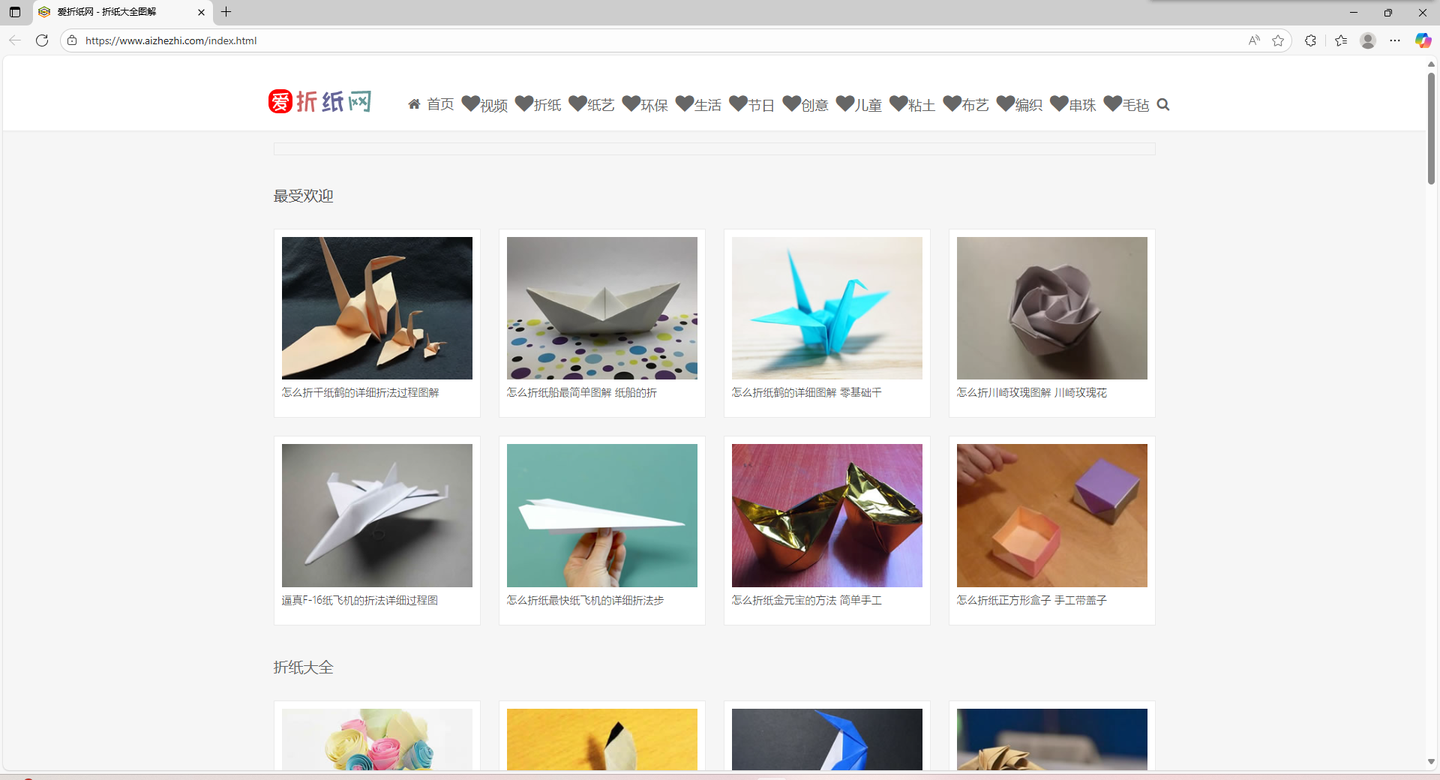Open the orange paper cranes family thumbnail
The width and height of the screenshot is (1440, 780).
[x=377, y=308]
